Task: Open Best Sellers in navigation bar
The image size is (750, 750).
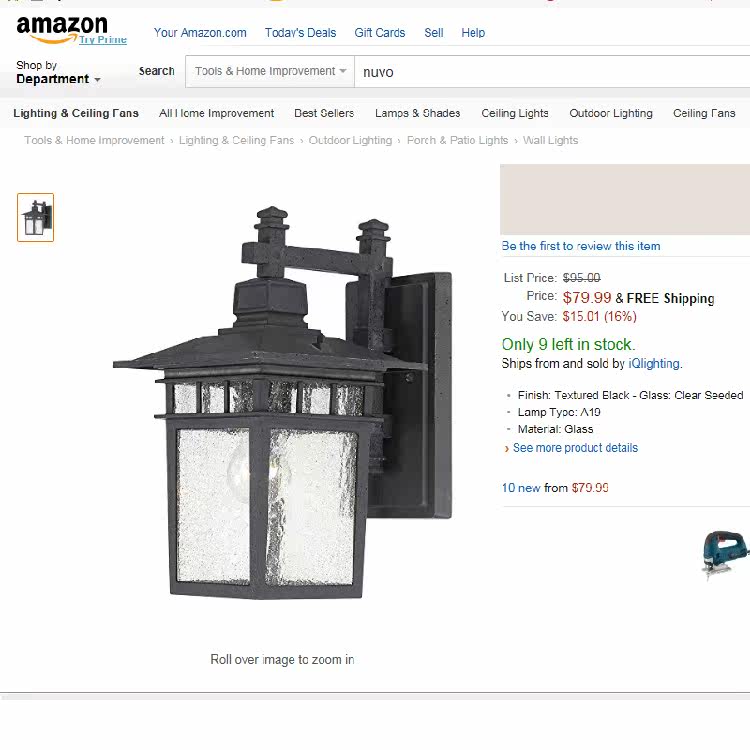Action: (x=324, y=113)
